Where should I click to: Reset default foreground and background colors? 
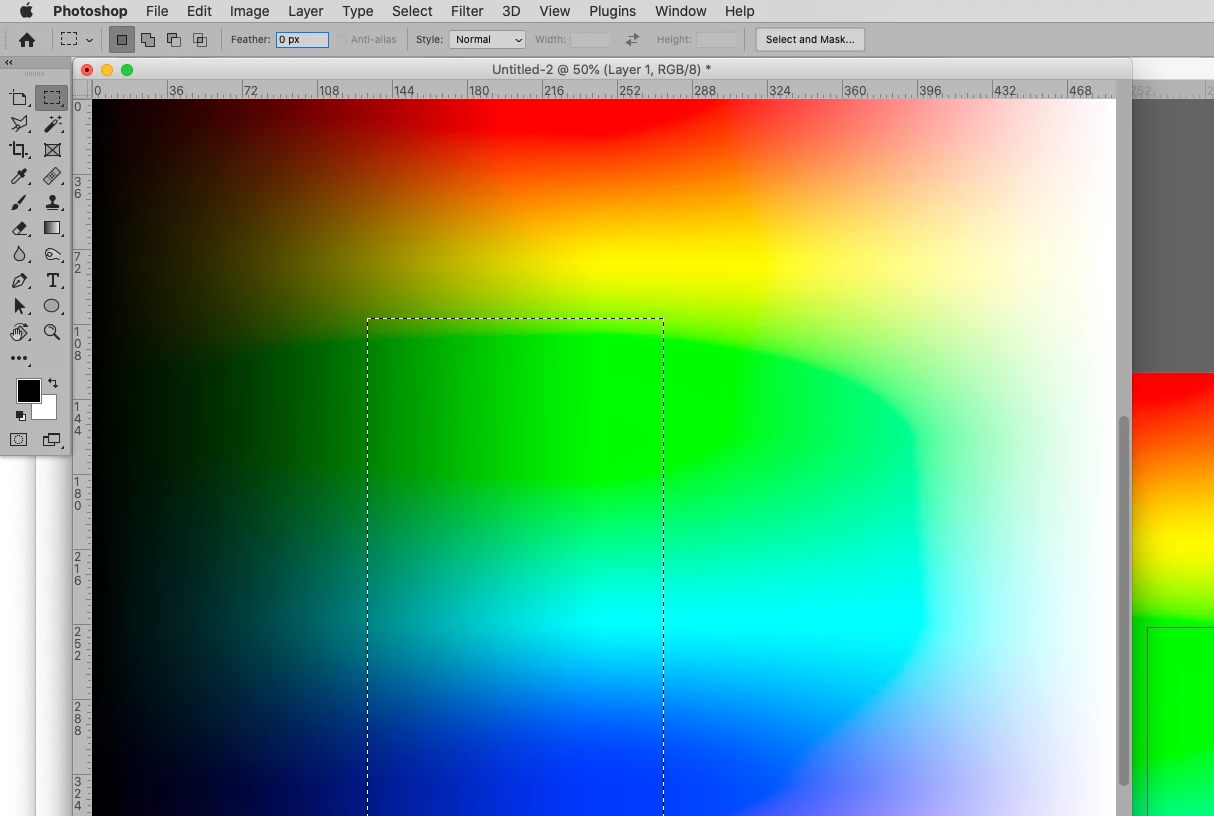tap(20, 415)
